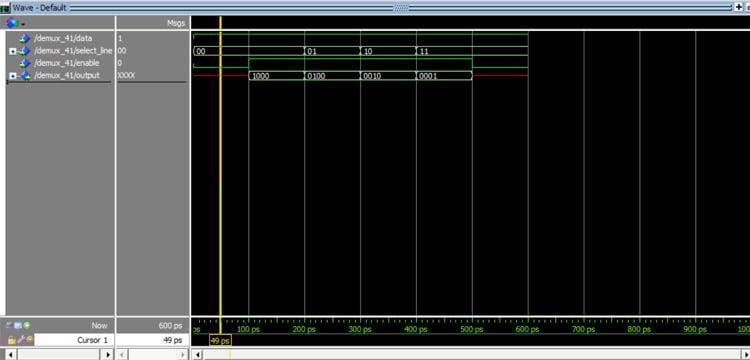The height and width of the screenshot is (360, 750).
Task: Open the wave format icon dropdown in header
Action: (x=15, y=23)
